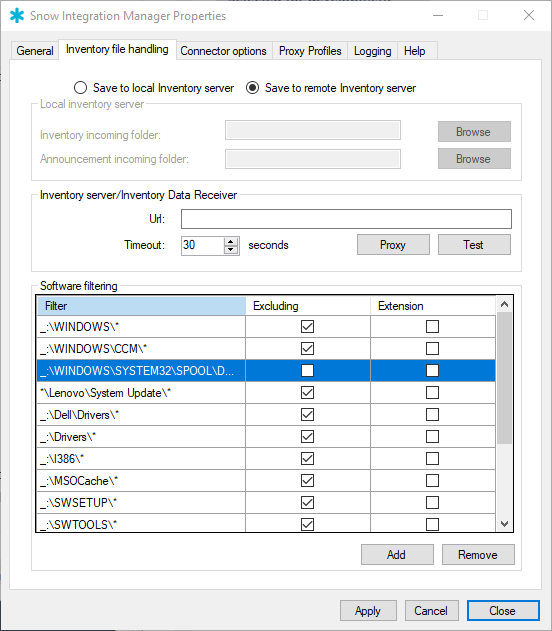
Task: Click the Excluding column header
Action: tap(308, 306)
